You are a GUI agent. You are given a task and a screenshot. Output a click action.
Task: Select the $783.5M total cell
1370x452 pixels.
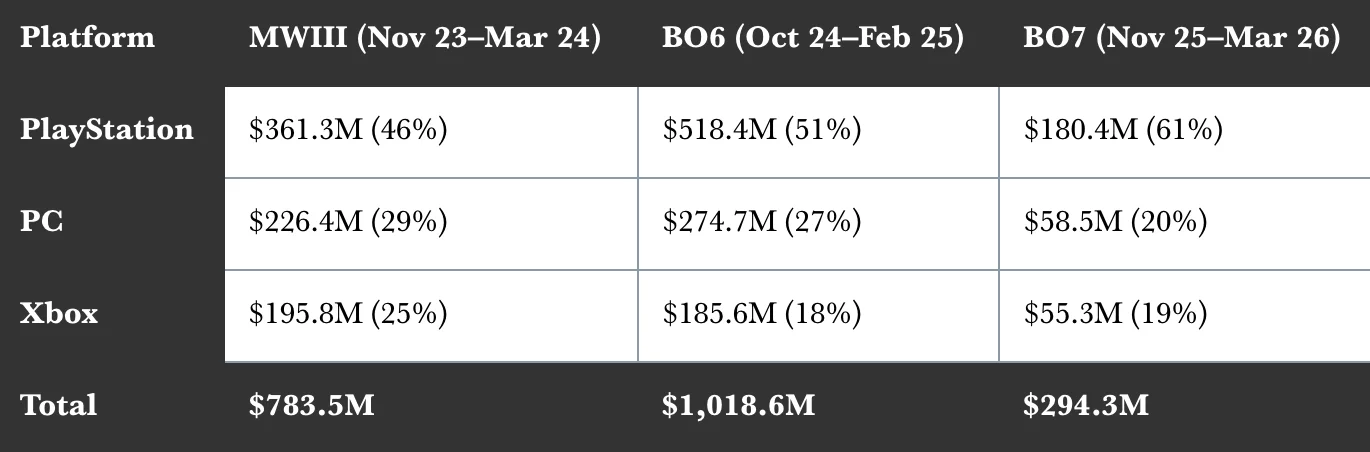point(311,405)
